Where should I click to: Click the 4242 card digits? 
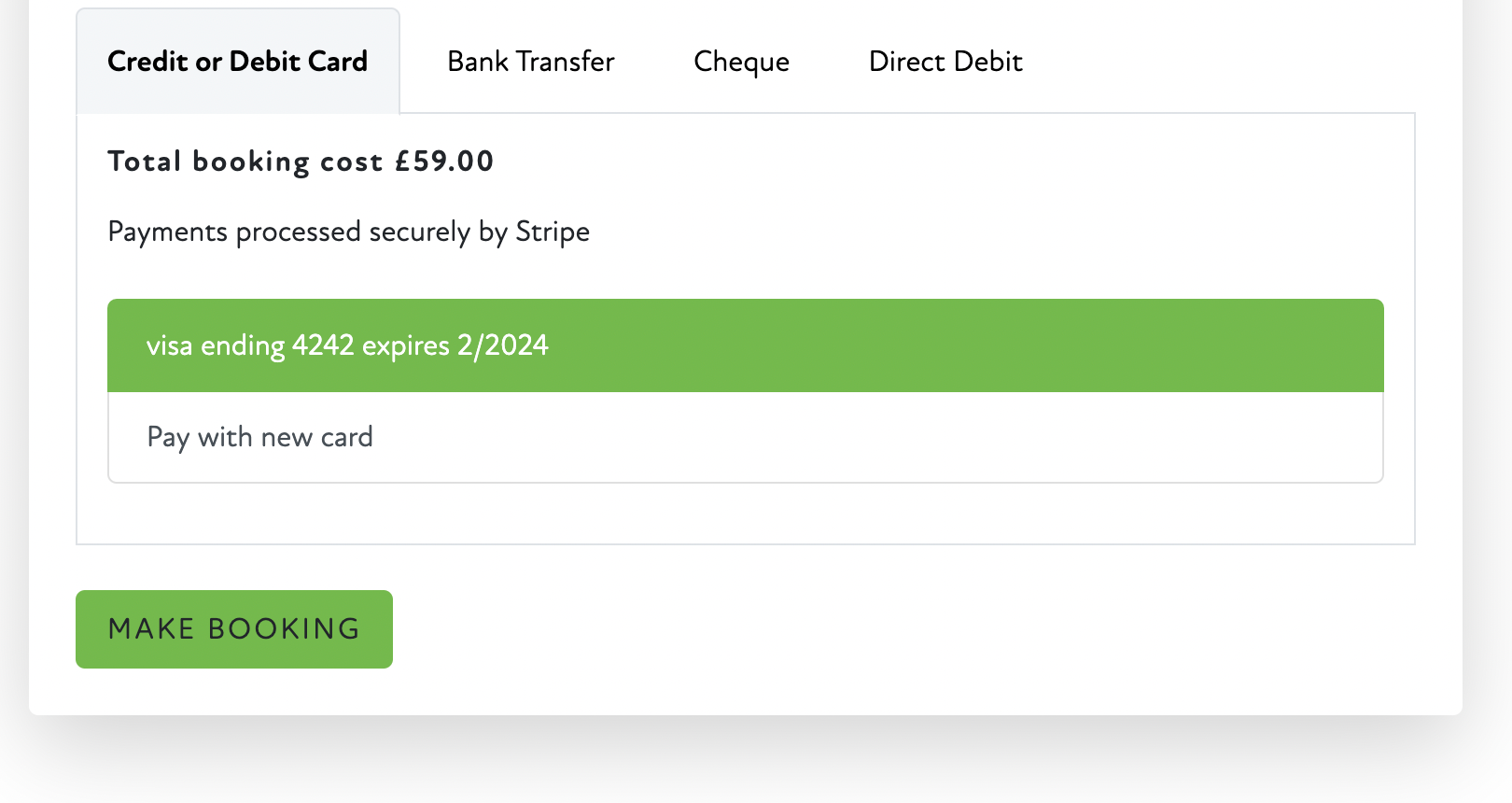click(323, 345)
